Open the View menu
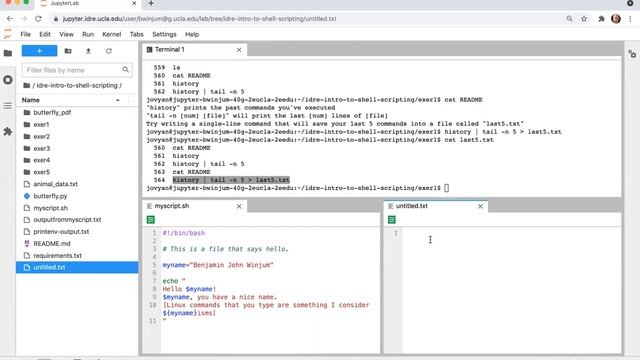 (x=66, y=34)
